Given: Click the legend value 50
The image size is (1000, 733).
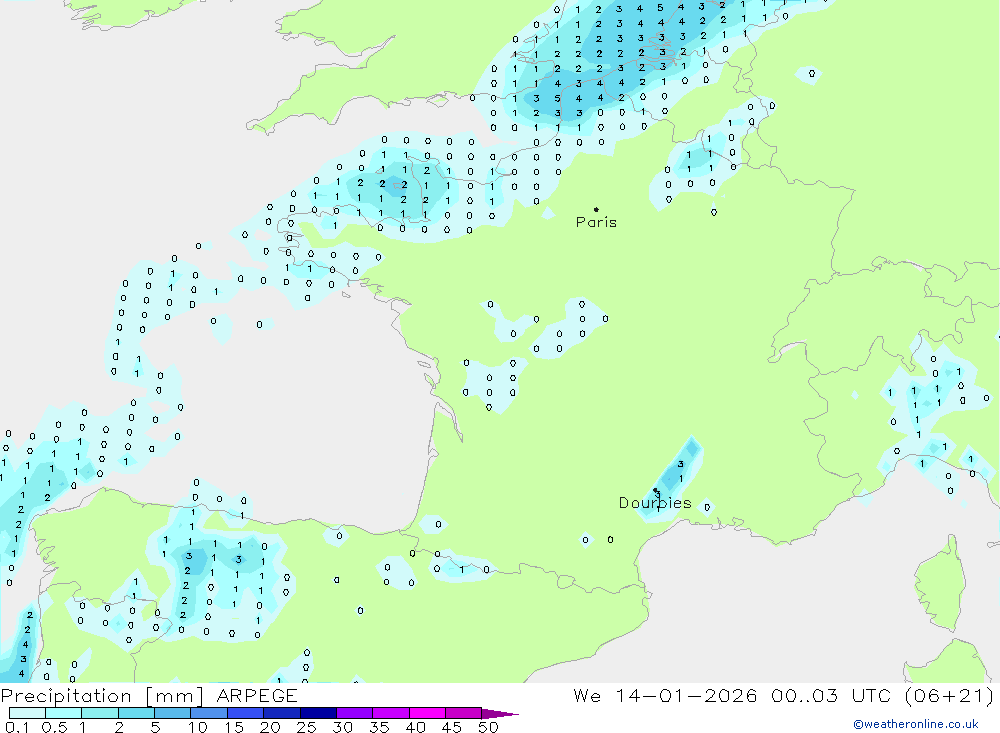Looking at the screenshot, I should [489, 727].
